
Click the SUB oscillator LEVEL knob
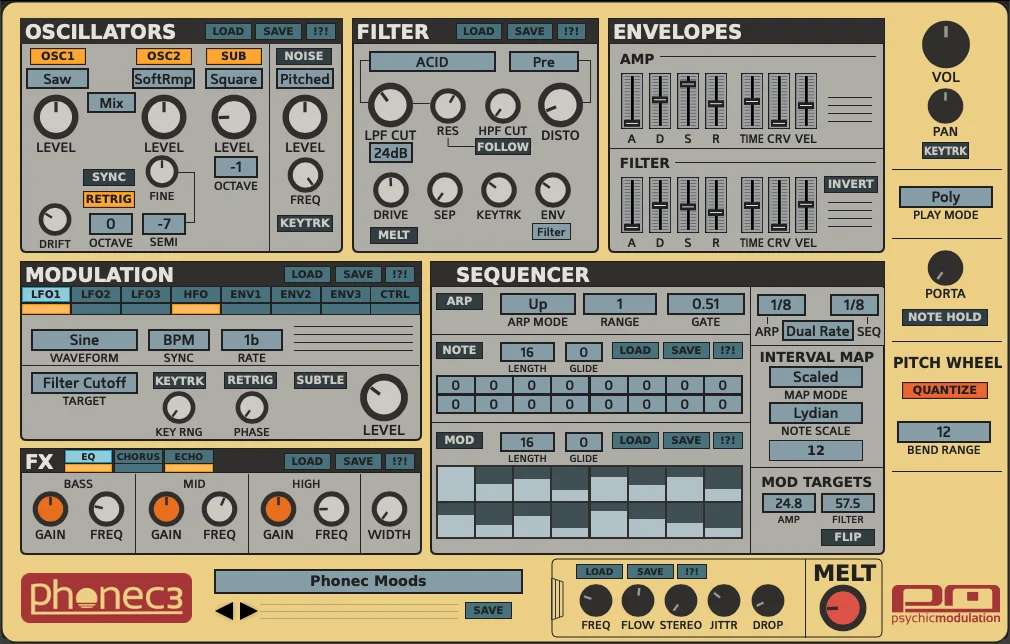pyautogui.click(x=234, y=117)
